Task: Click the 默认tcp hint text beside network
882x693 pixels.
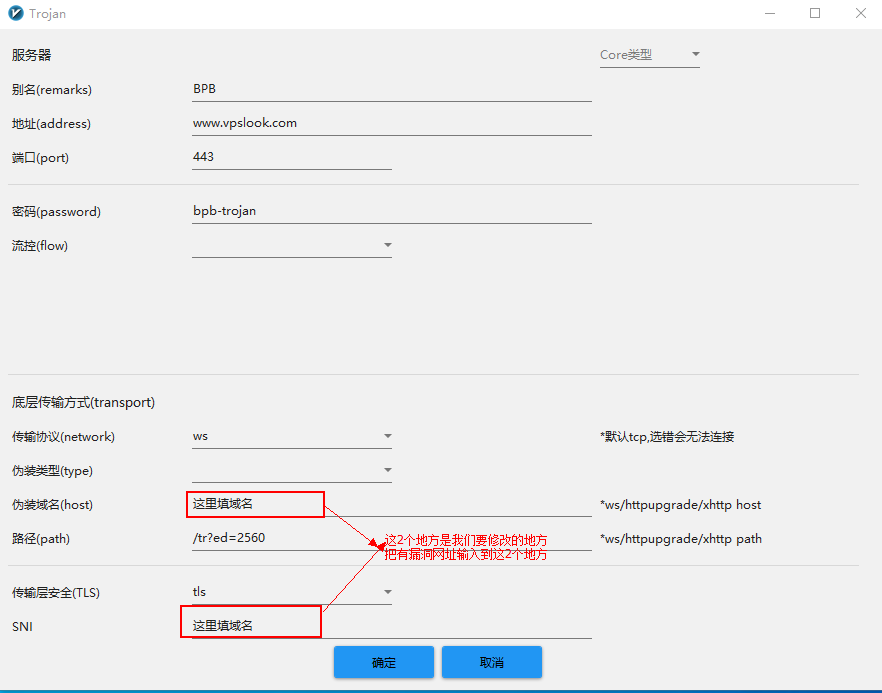Action: click(x=667, y=437)
